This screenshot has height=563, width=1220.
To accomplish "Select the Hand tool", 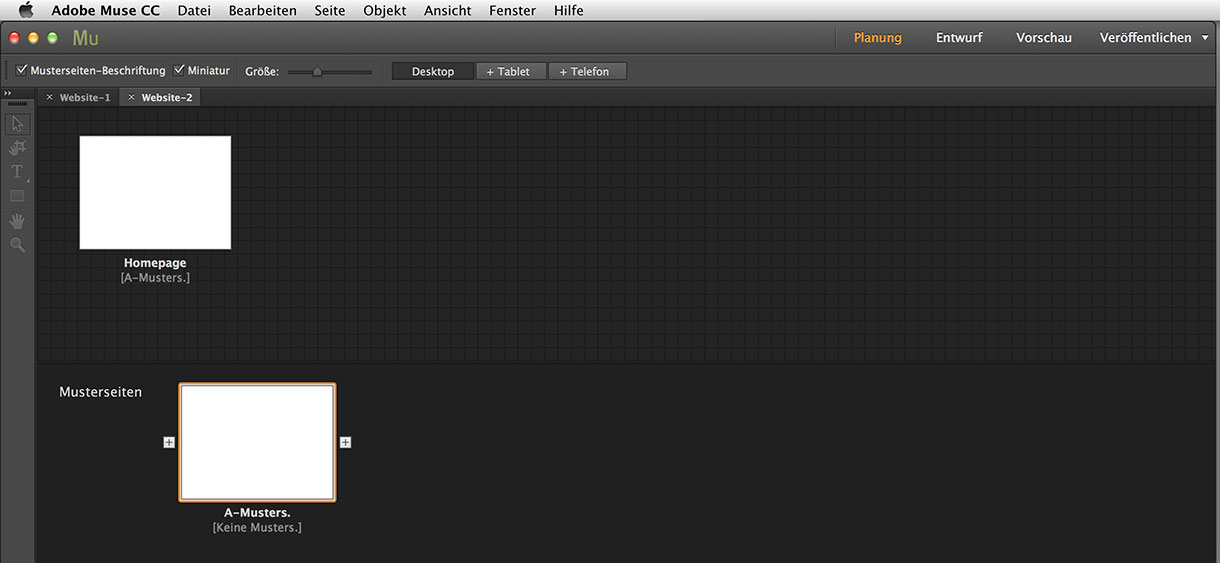I will 17,220.
